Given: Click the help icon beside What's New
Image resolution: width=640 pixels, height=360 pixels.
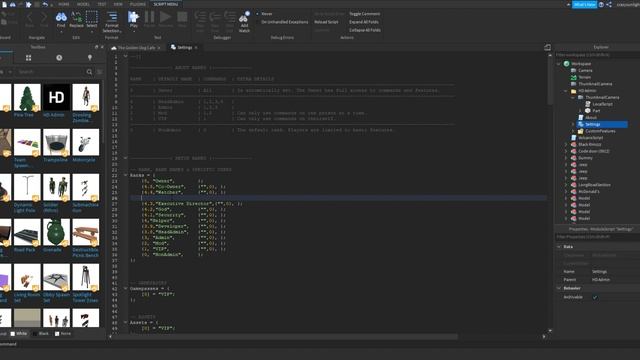Looking at the screenshot, I should pos(601,4).
